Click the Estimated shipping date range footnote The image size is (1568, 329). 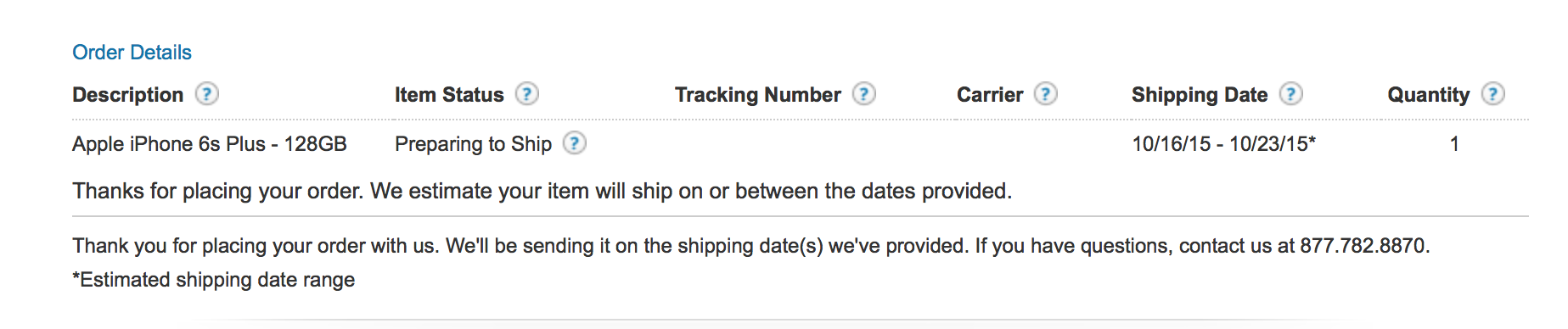214,280
